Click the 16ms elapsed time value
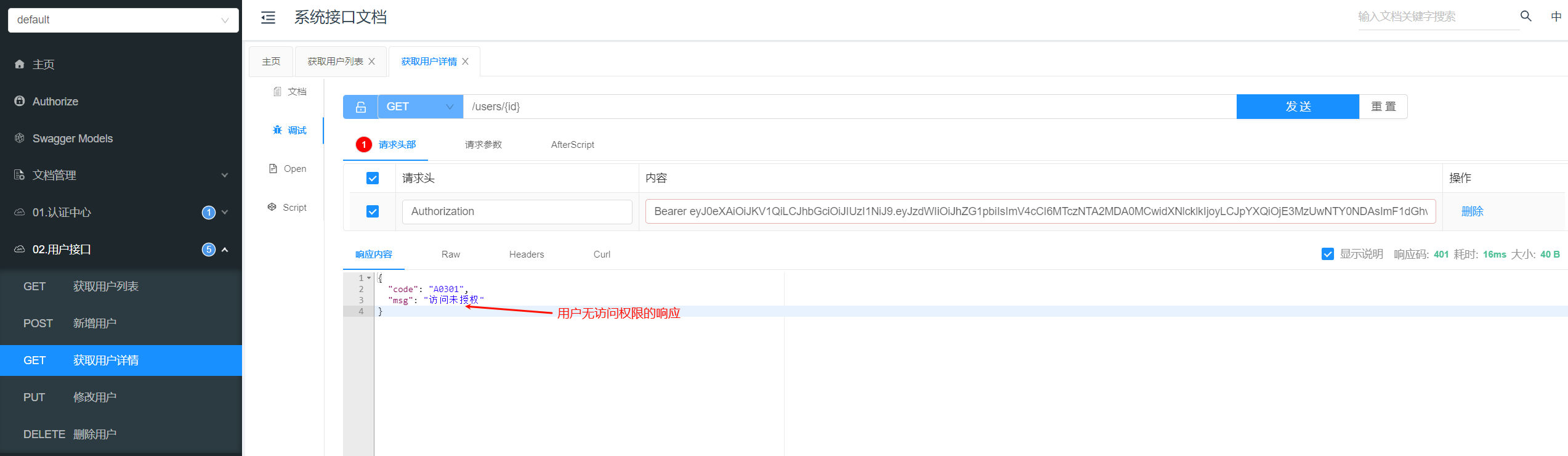The width and height of the screenshot is (1568, 456). point(1494,254)
